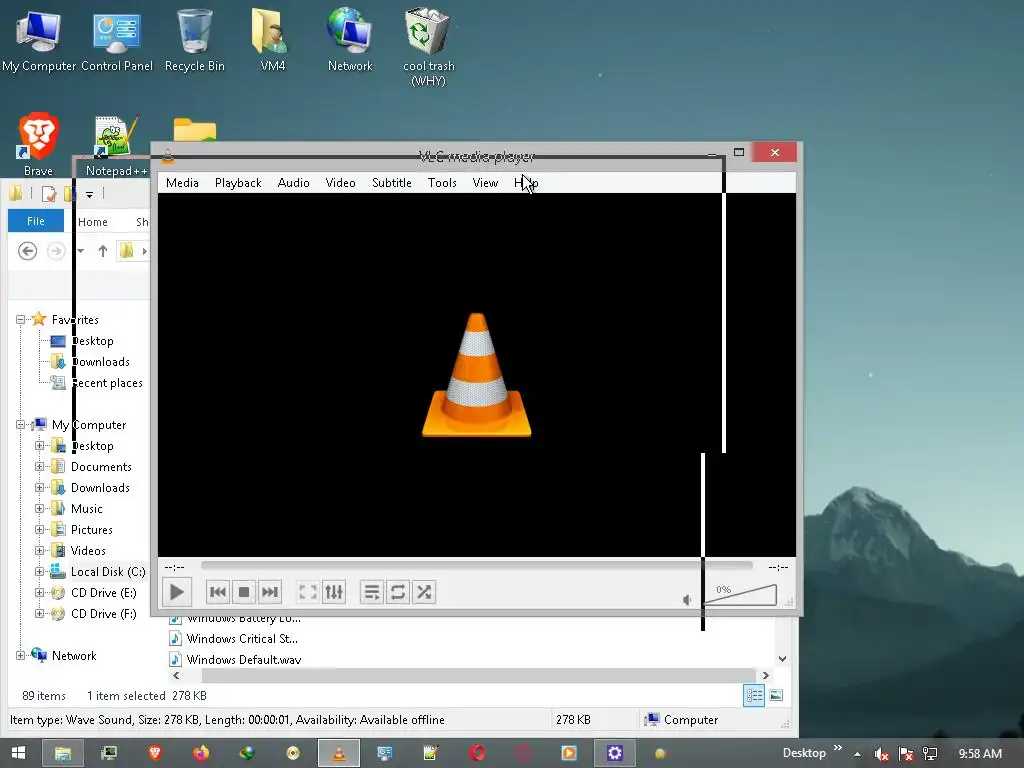Select Windows Critical St... sound file

(x=234, y=639)
